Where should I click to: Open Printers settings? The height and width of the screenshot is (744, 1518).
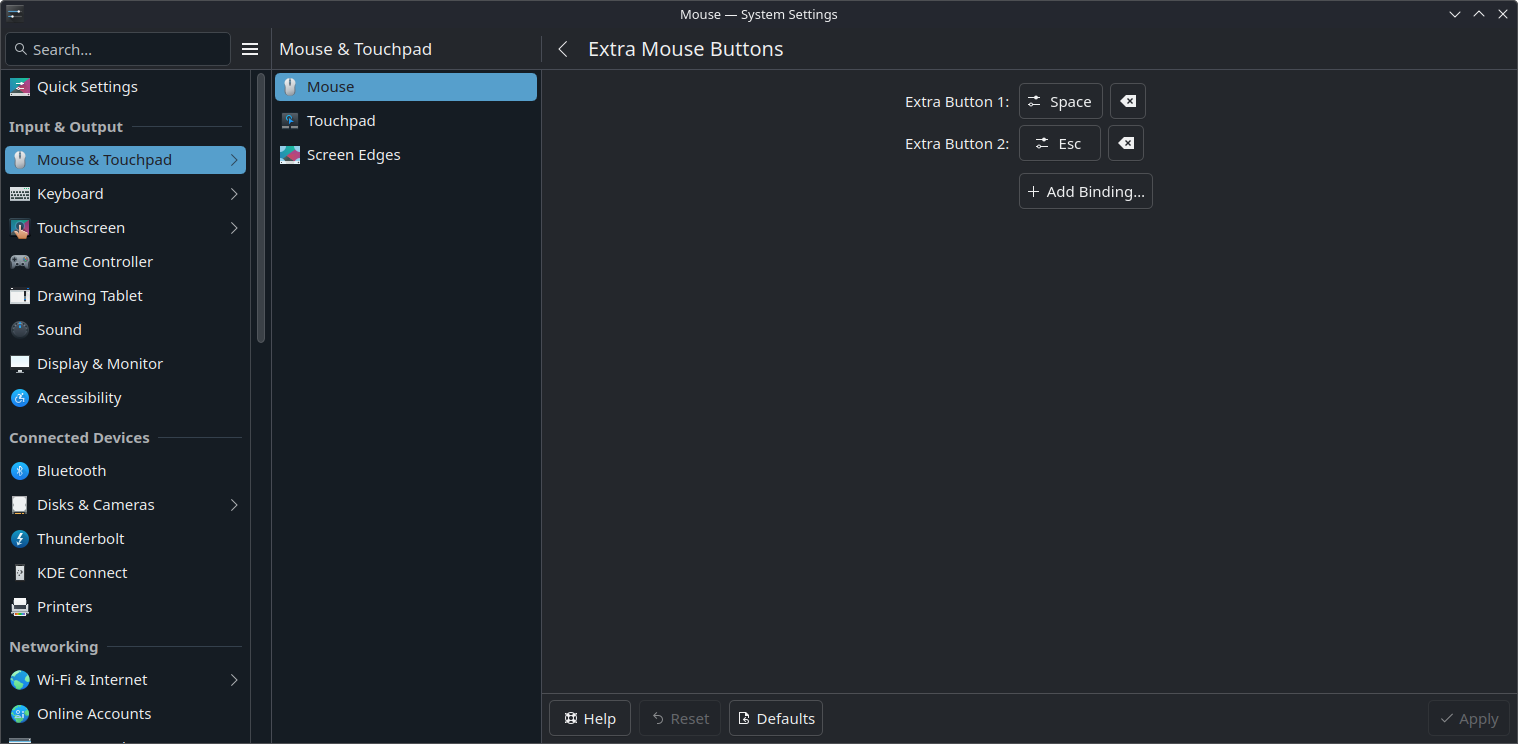pyautogui.click(x=125, y=607)
